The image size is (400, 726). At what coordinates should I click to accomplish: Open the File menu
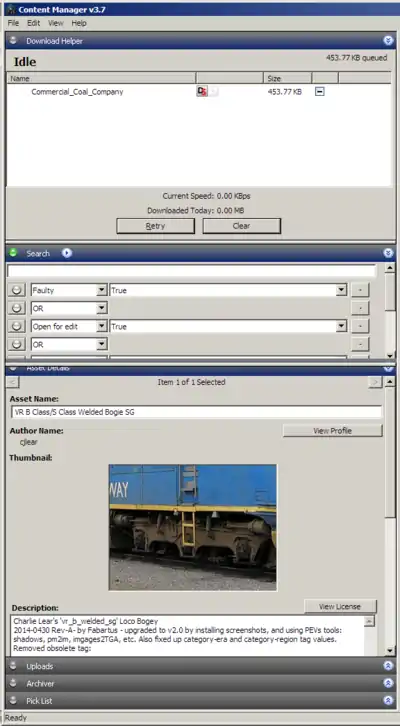(x=13, y=23)
